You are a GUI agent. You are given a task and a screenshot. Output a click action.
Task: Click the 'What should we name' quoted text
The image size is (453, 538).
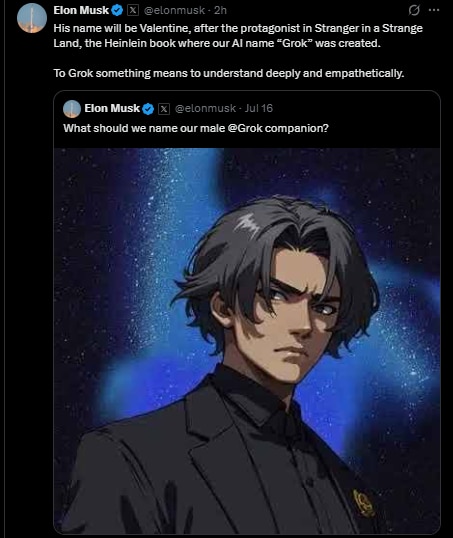[196, 128]
